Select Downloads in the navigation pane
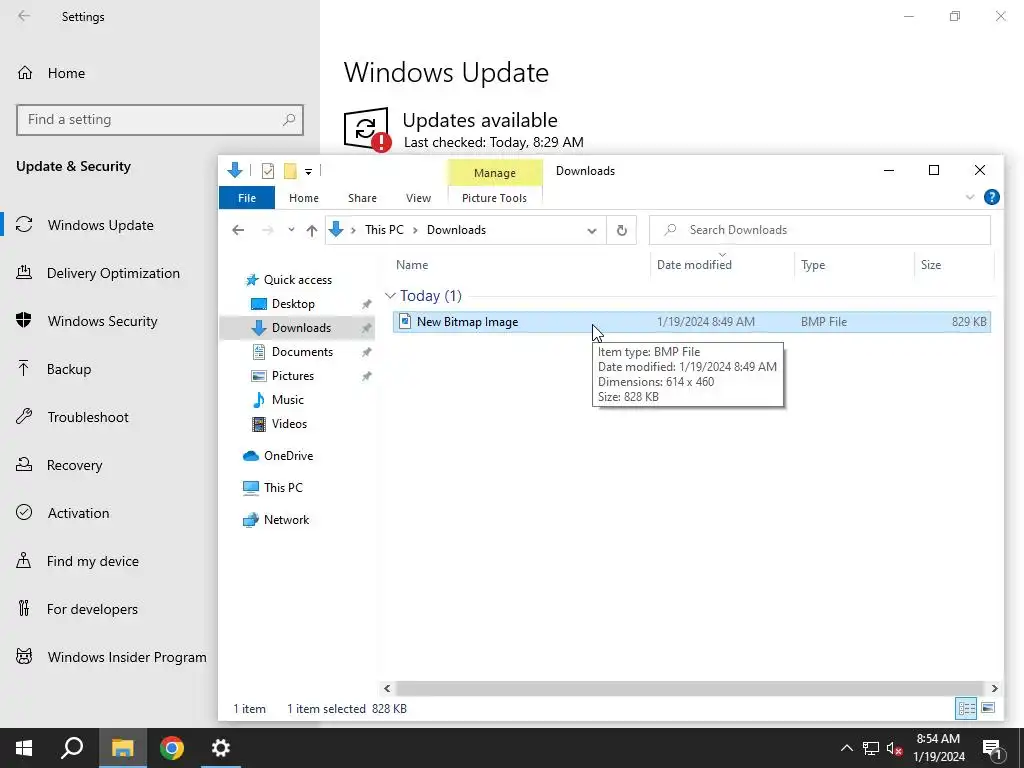 pos(301,328)
